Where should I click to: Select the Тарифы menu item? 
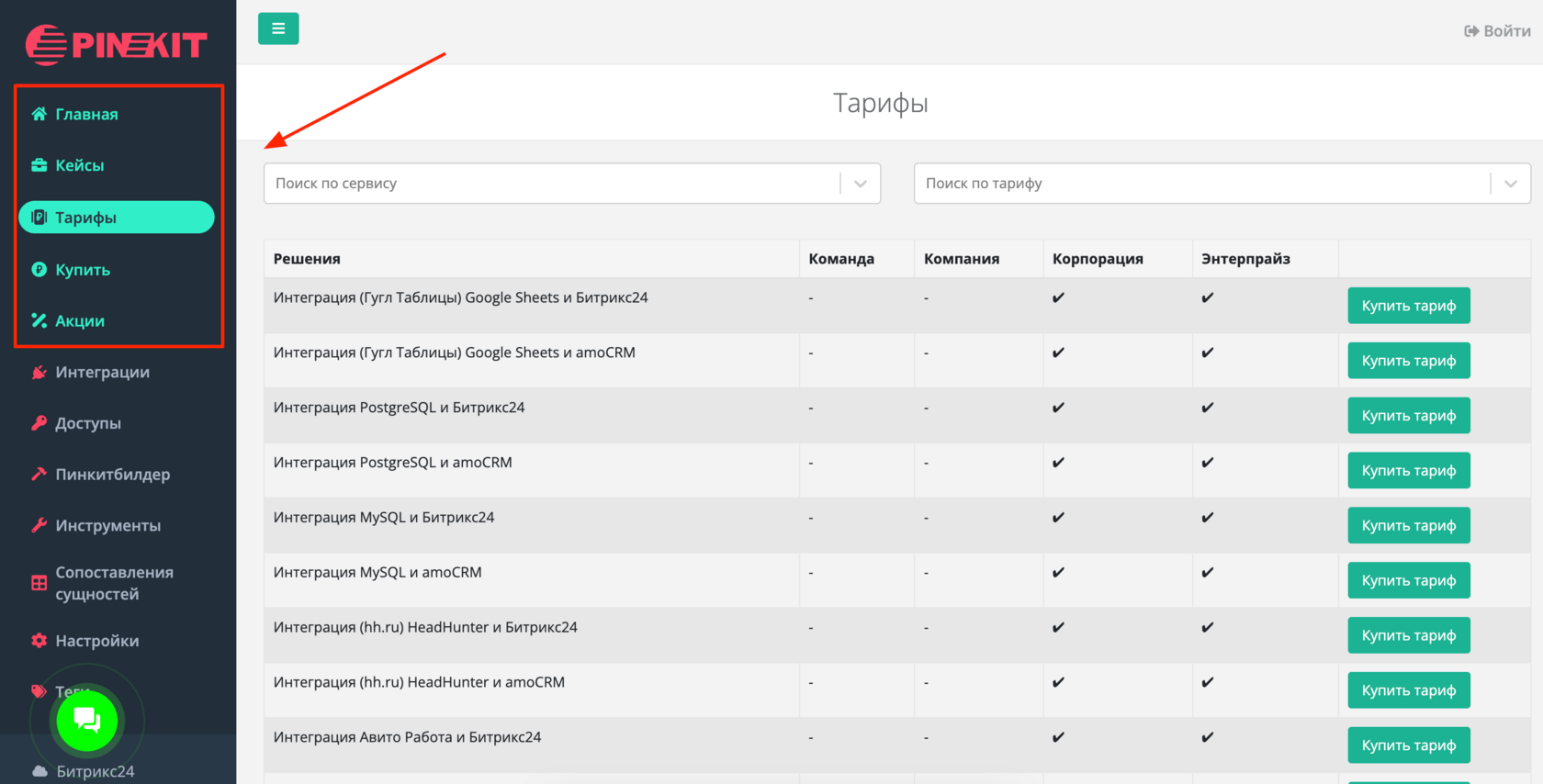coord(117,218)
